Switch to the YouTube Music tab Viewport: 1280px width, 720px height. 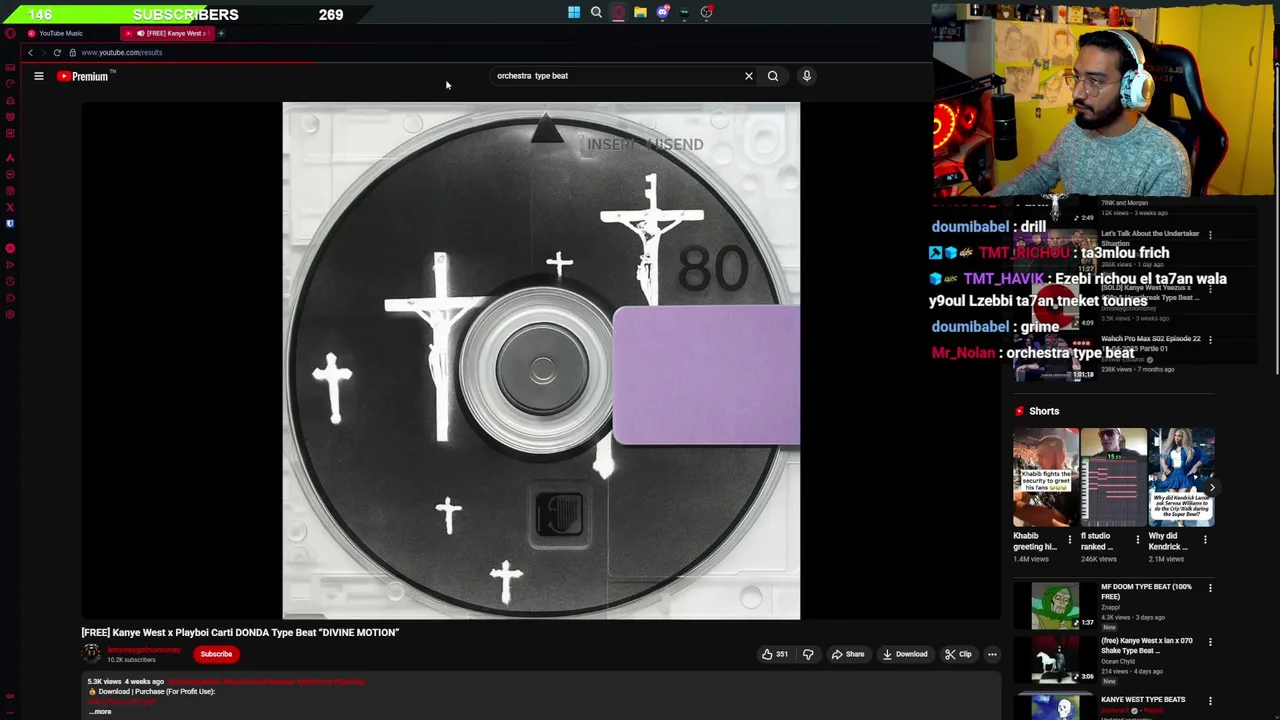(61, 33)
